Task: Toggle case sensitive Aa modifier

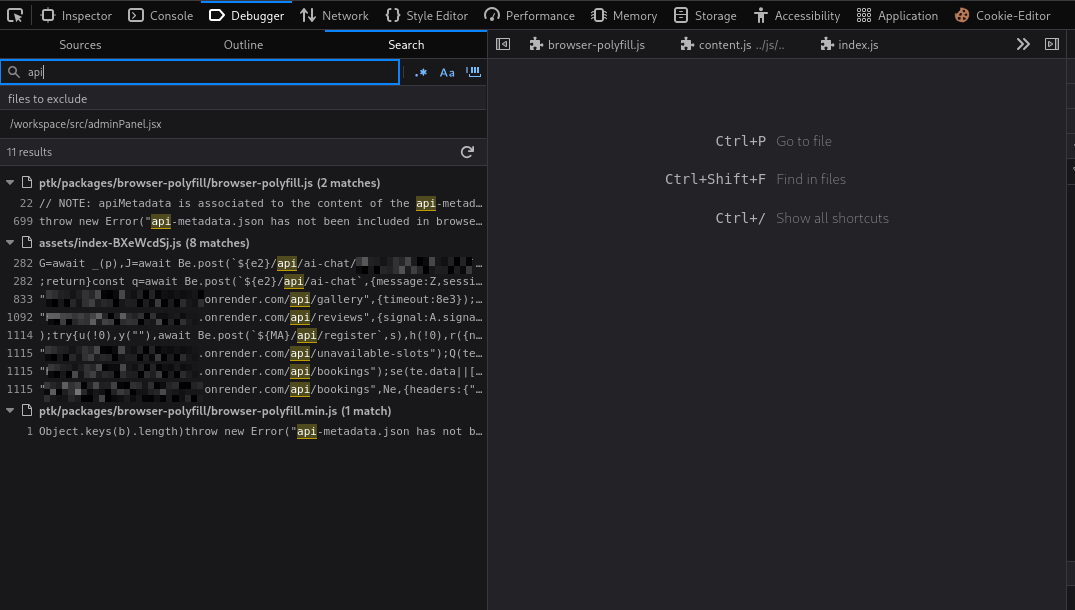Action: point(447,72)
